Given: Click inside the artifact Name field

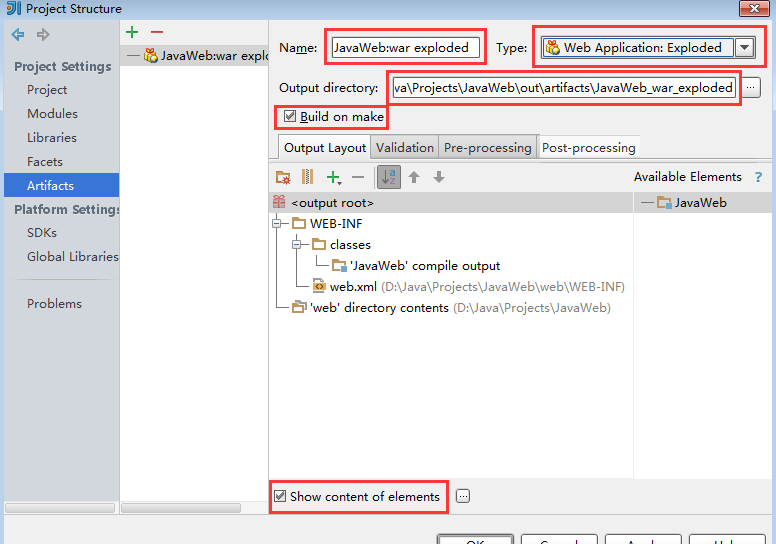Looking at the screenshot, I should coord(406,48).
